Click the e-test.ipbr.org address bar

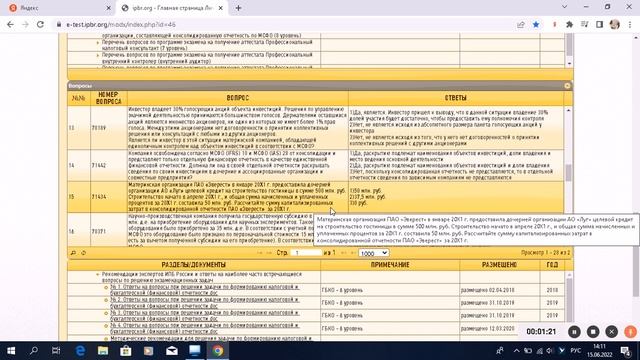[286, 24]
